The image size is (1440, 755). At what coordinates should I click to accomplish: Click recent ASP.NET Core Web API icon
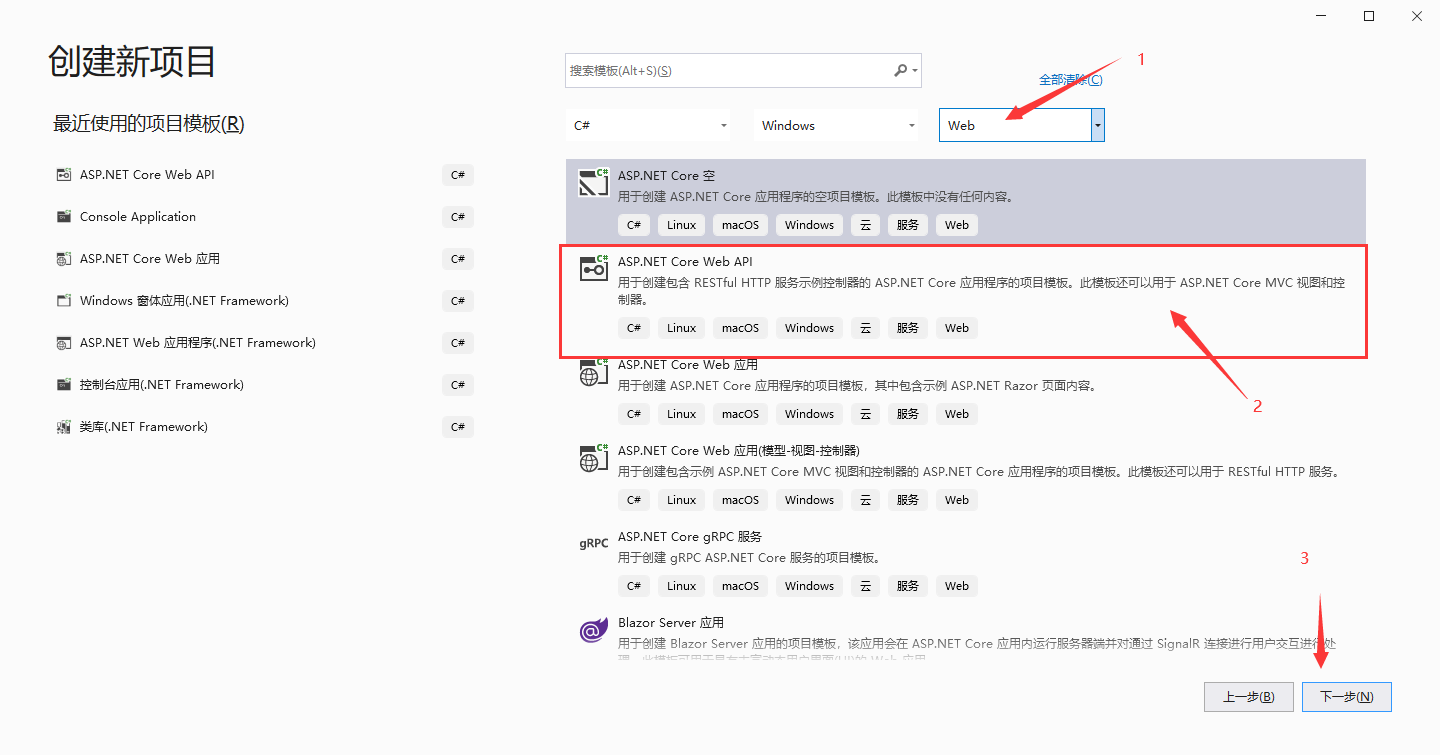(64, 175)
